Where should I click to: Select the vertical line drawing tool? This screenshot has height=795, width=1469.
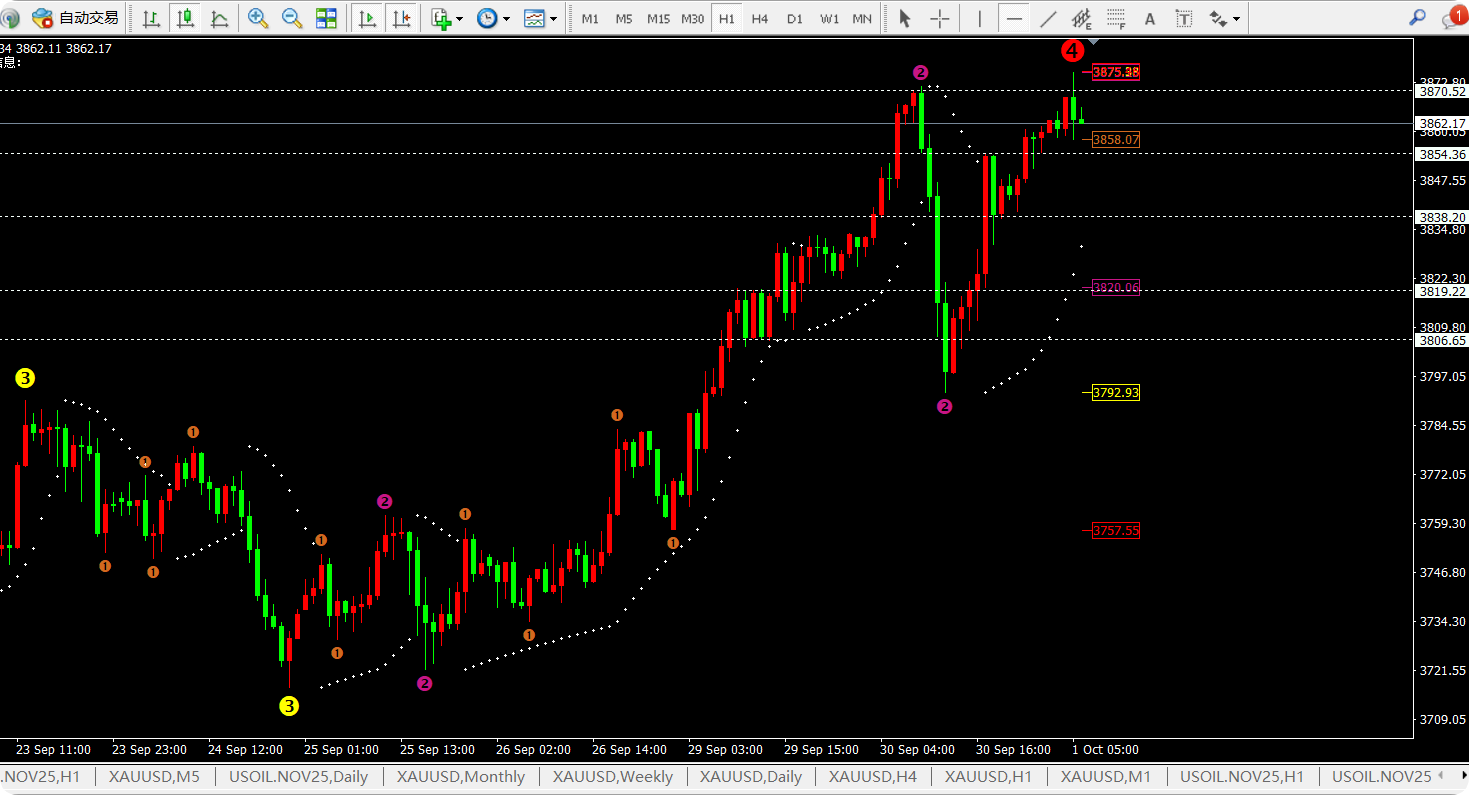pos(980,18)
